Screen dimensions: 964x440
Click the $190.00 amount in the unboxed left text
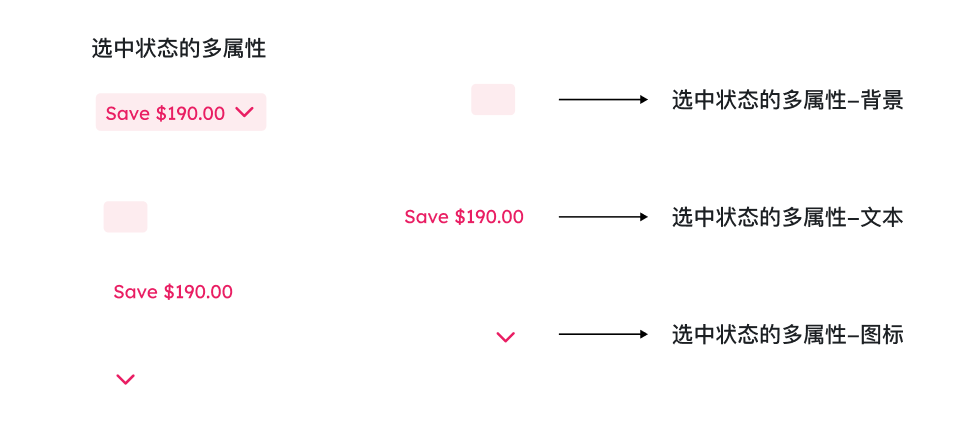point(198,292)
